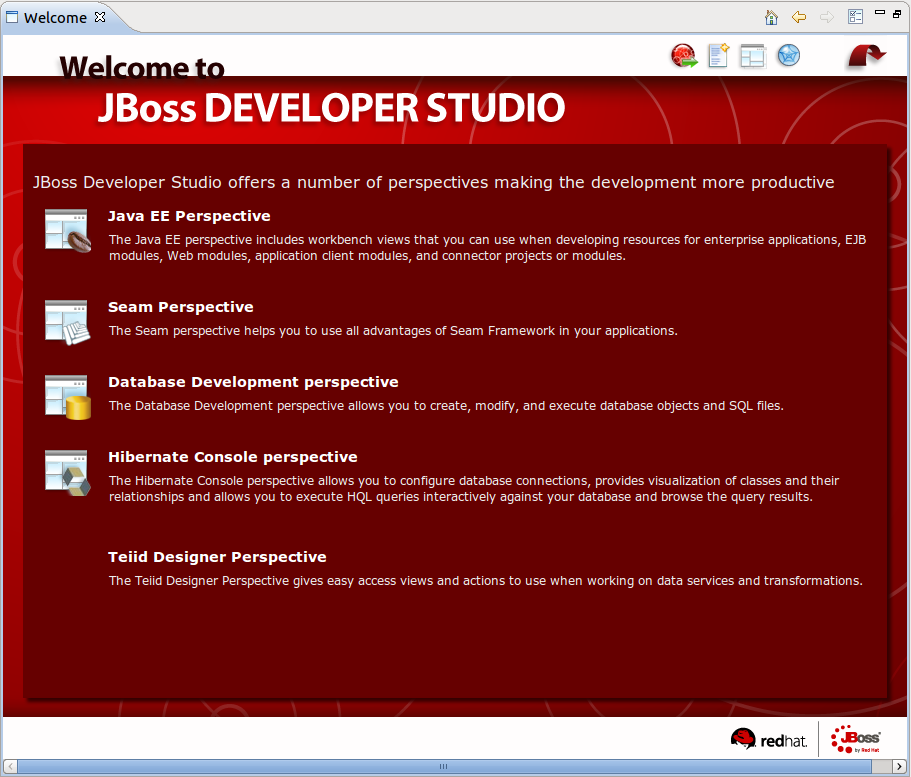Minimize the Welcome view

pyautogui.click(x=880, y=12)
